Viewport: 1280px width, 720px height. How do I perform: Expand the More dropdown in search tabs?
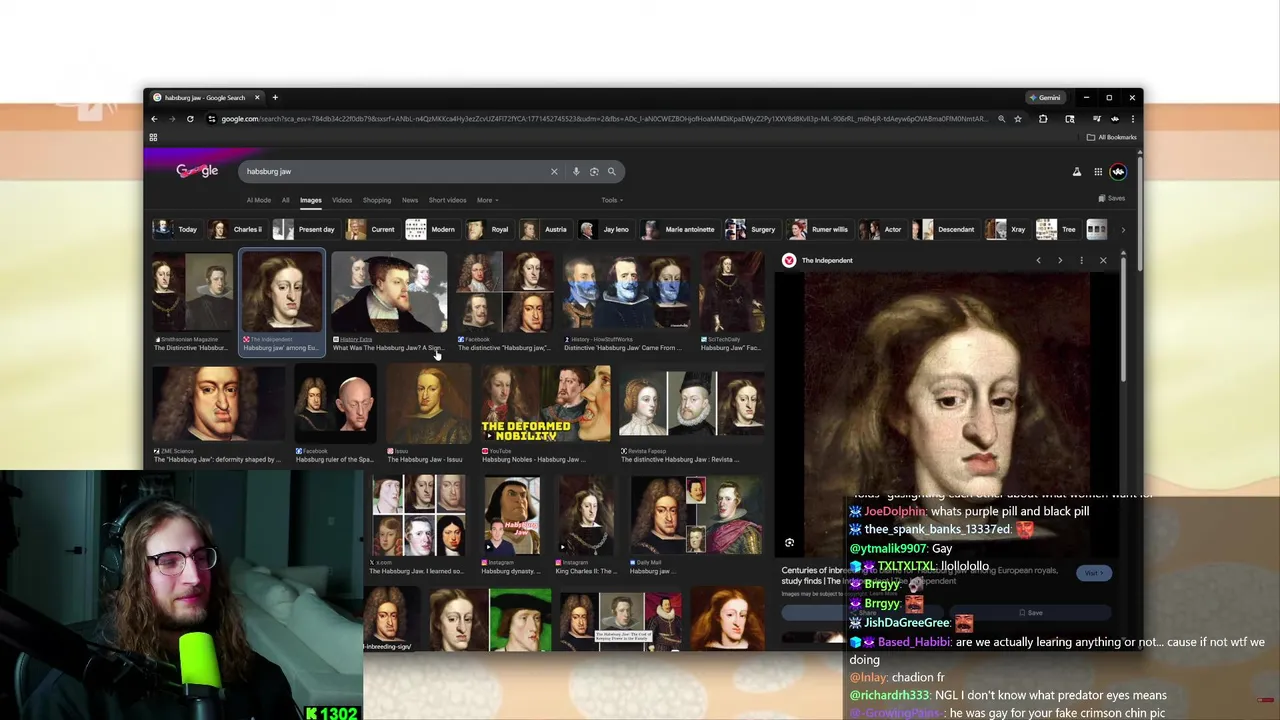pyautogui.click(x=487, y=200)
